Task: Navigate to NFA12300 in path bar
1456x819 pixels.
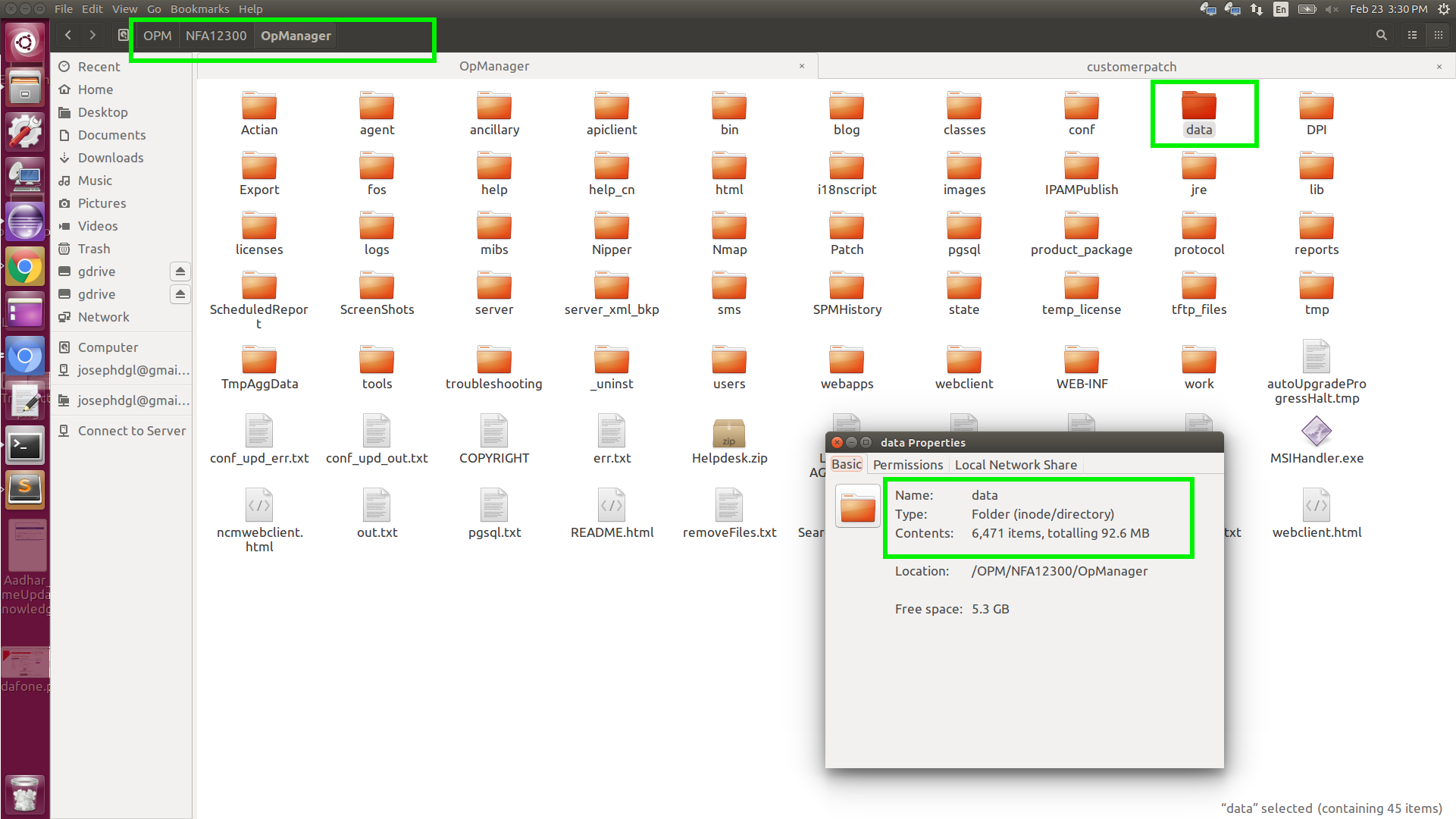Action: [216, 36]
